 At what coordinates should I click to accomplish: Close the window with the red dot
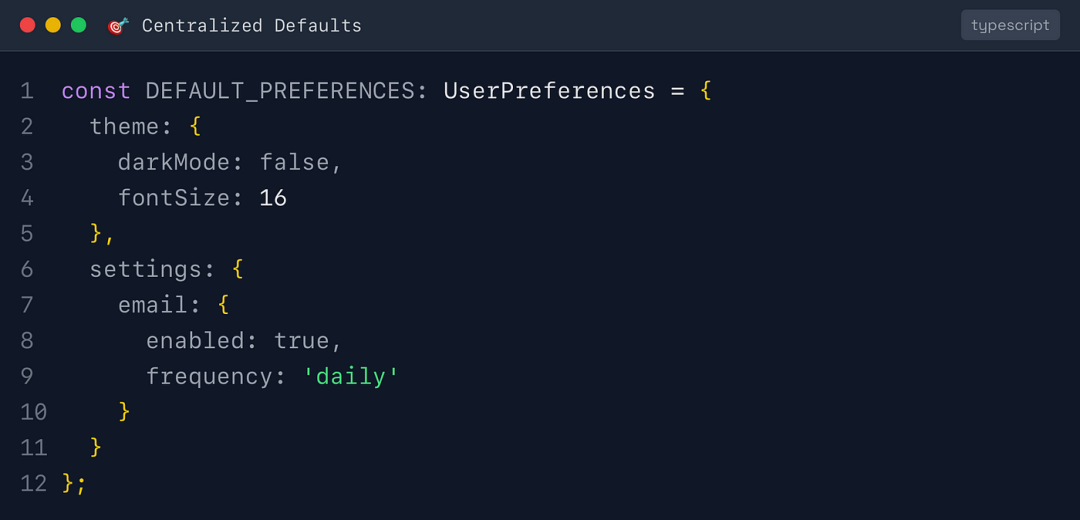pos(27,26)
